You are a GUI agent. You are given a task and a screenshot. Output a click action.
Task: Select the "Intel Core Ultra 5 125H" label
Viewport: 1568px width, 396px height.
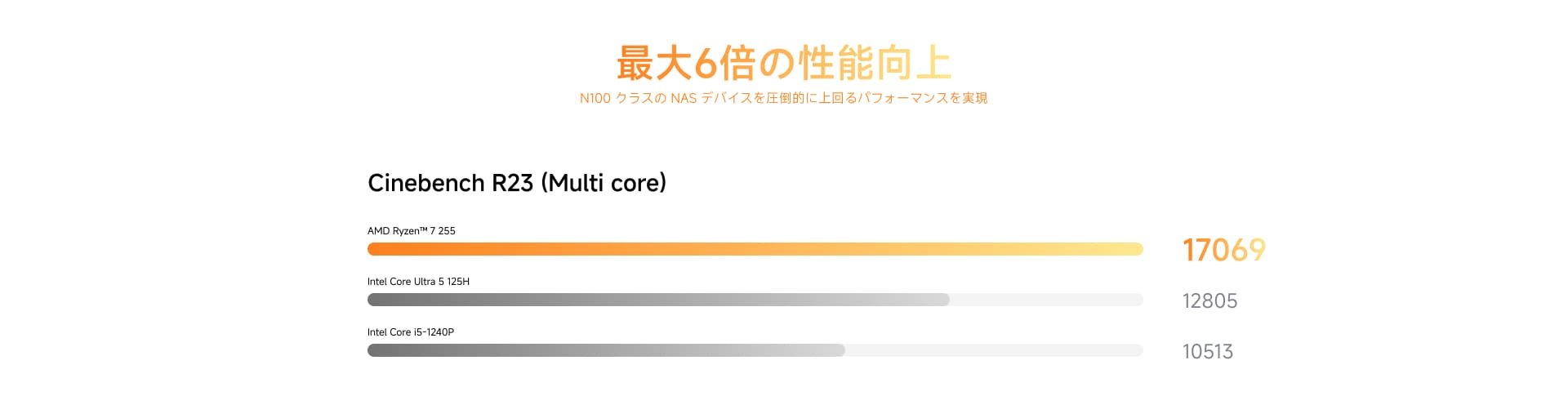click(418, 282)
